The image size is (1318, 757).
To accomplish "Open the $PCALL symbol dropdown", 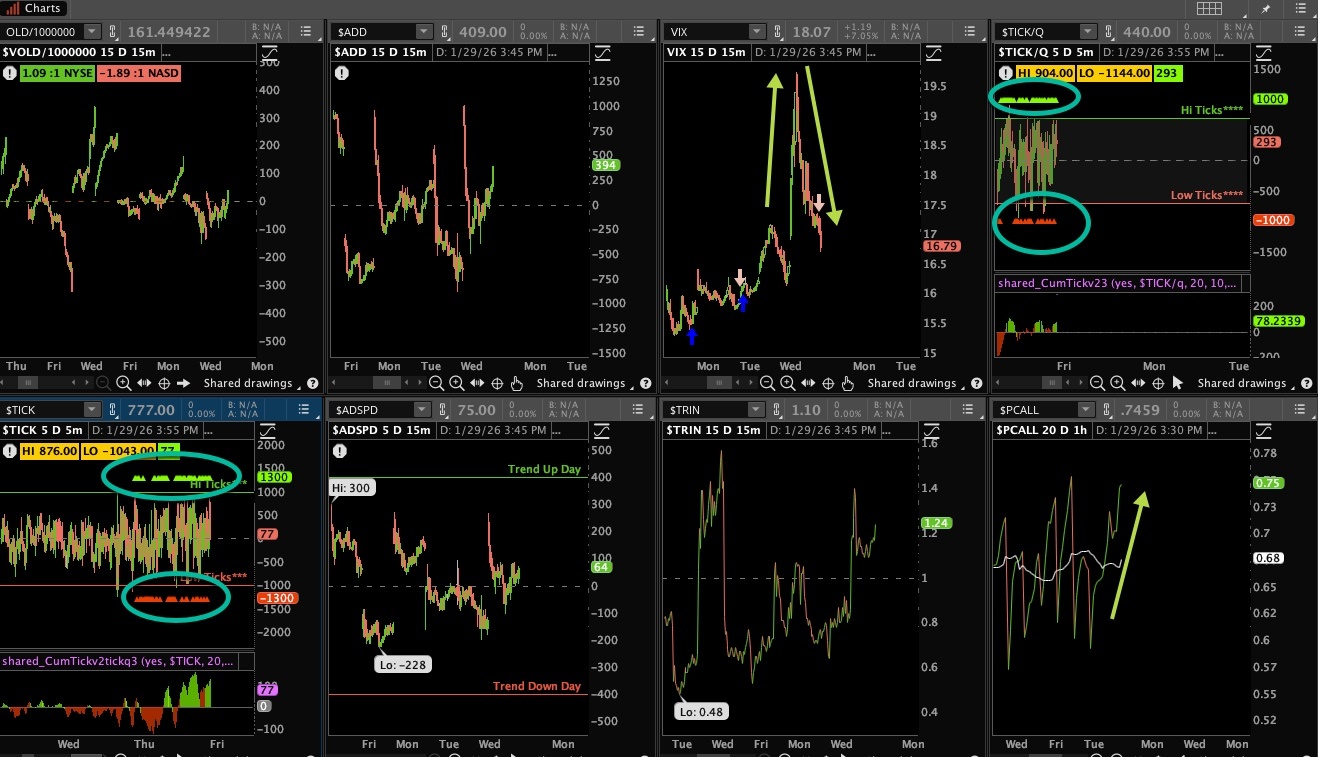I will 1084,410.
